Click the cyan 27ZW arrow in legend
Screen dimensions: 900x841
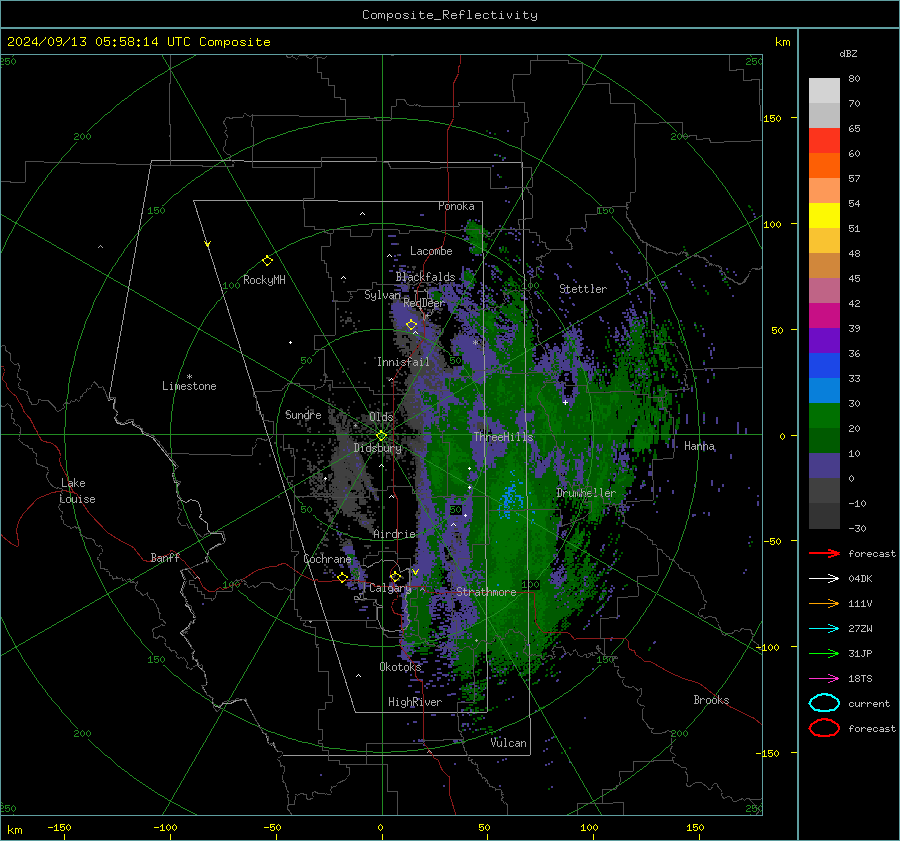pos(824,629)
